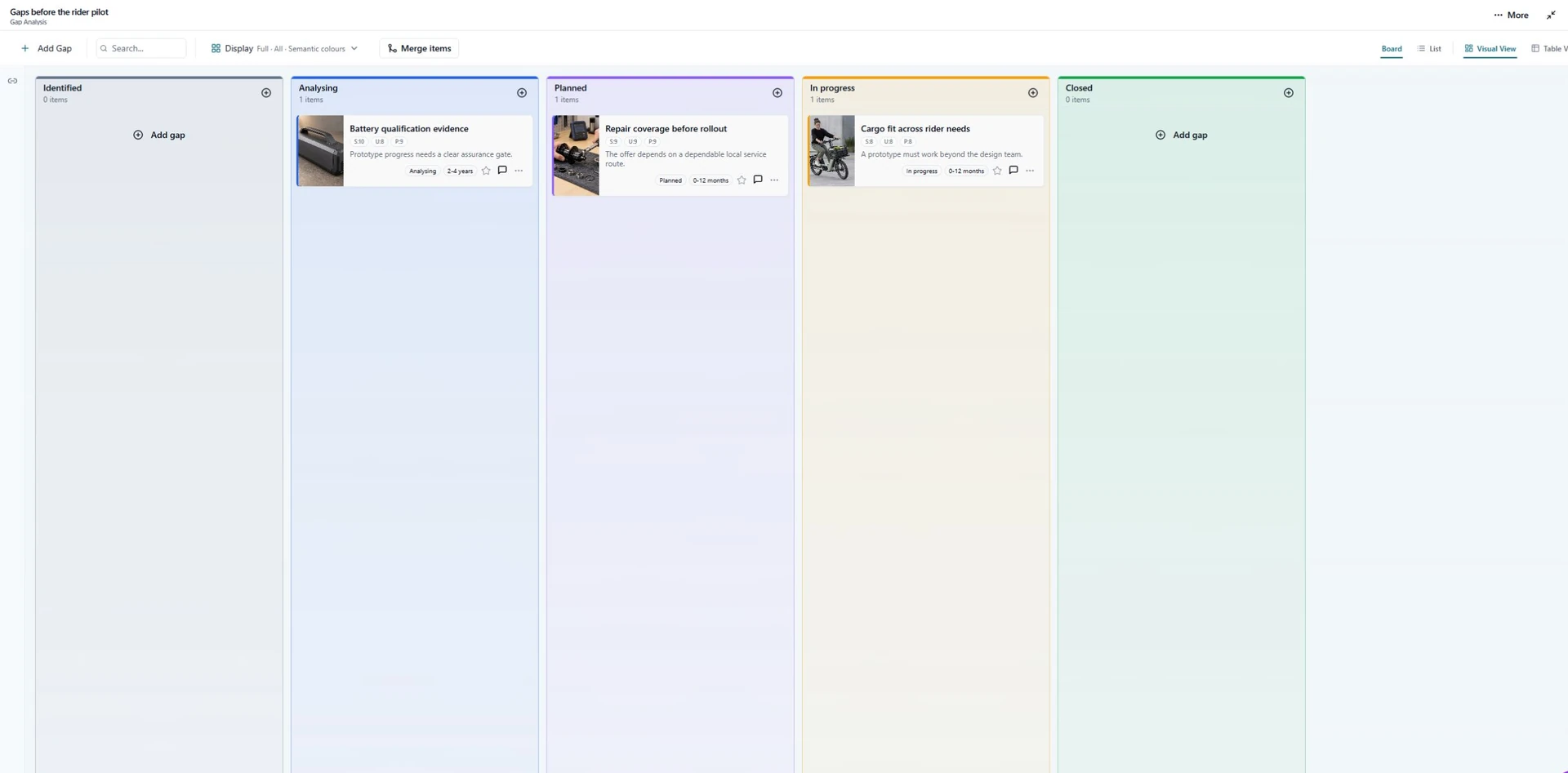Image resolution: width=1568 pixels, height=773 pixels.
Task: Click the 0-12 months pill on Cargo card
Action: click(x=966, y=171)
